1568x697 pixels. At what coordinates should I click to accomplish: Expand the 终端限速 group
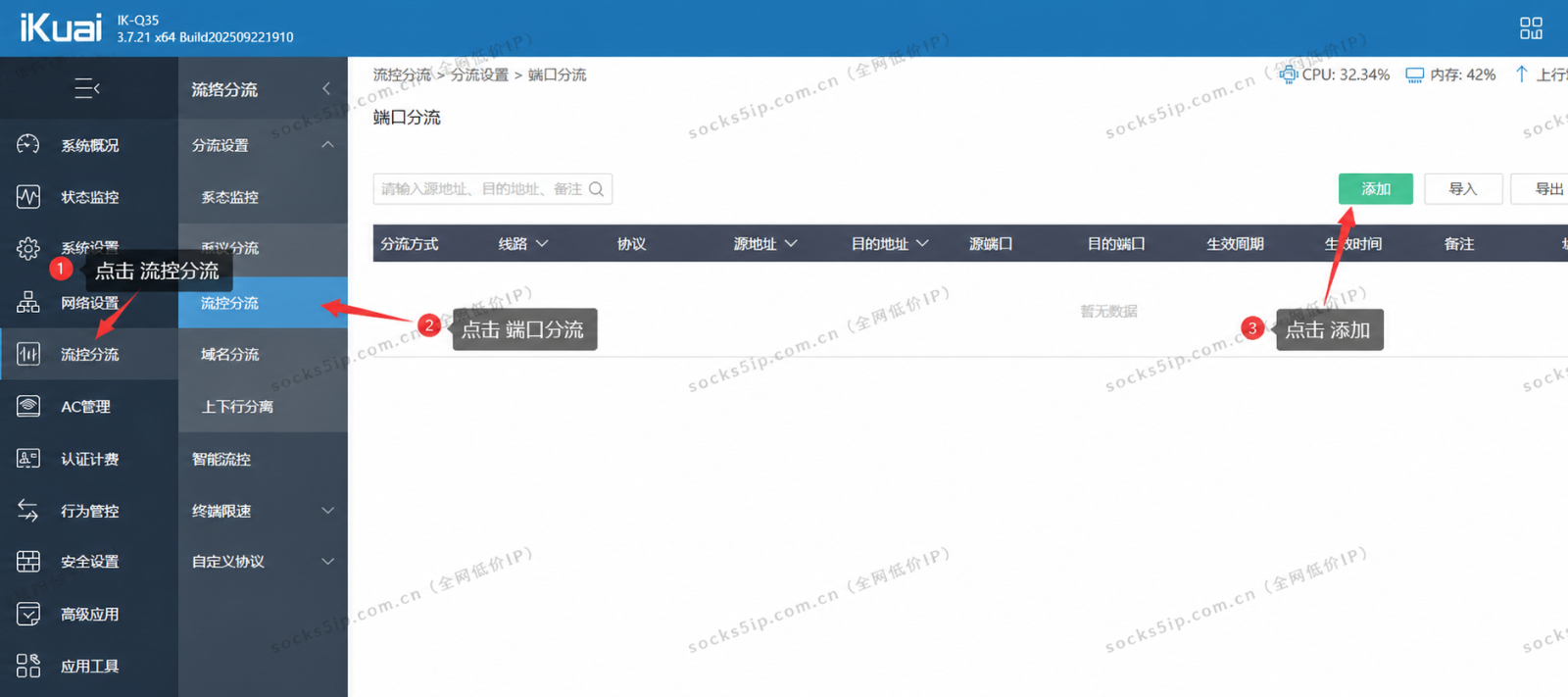[x=327, y=511]
